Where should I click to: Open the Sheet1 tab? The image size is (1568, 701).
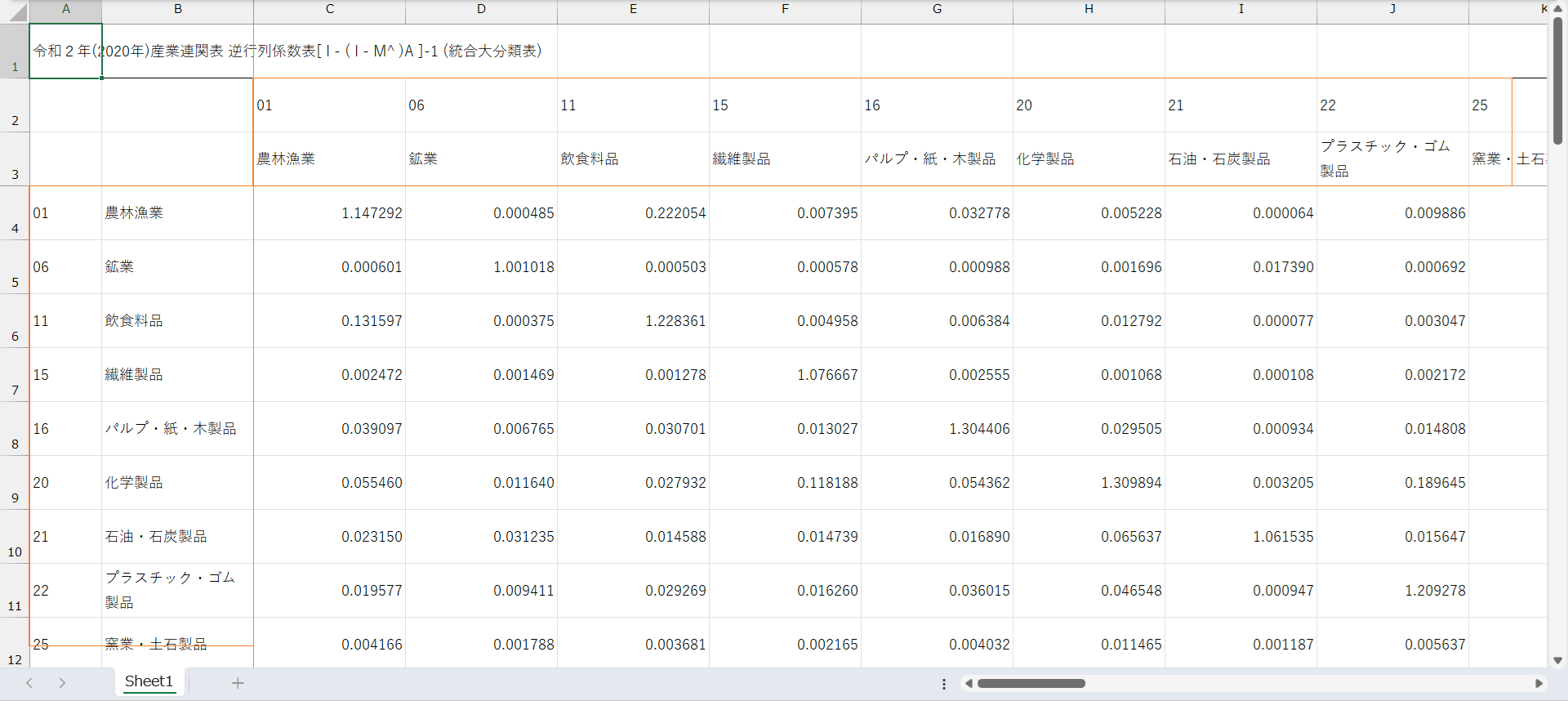pyautogui.click(x=149, y=681)
